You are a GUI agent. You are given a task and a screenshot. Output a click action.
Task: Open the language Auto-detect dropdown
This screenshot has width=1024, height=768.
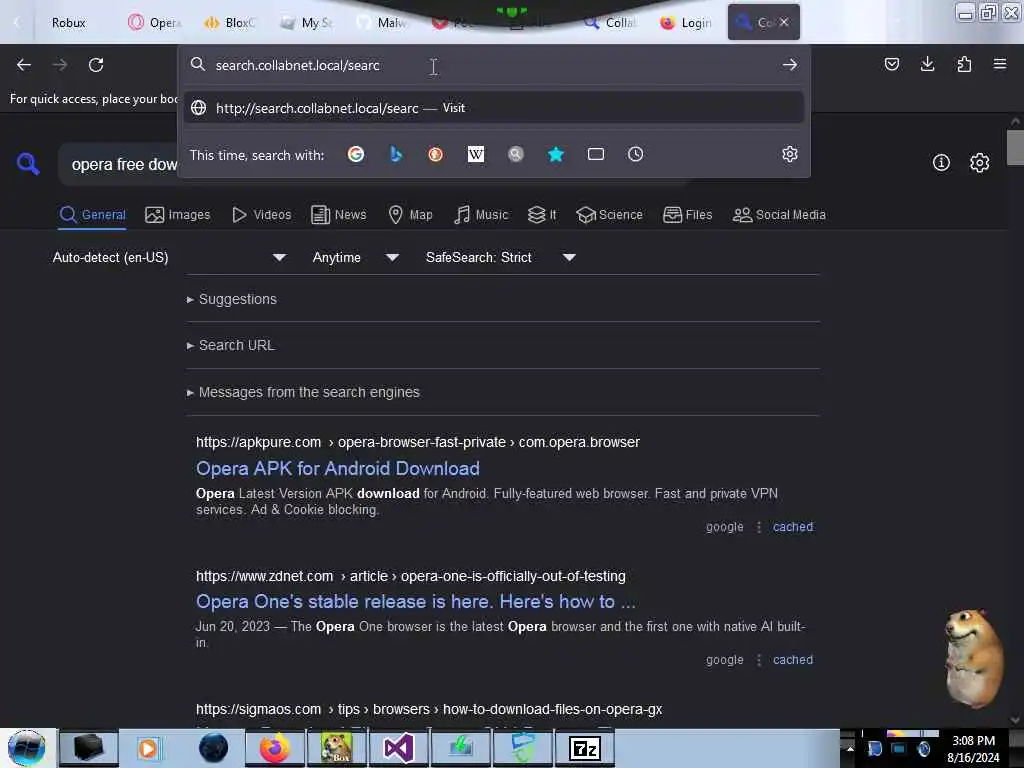pos(168,257)
